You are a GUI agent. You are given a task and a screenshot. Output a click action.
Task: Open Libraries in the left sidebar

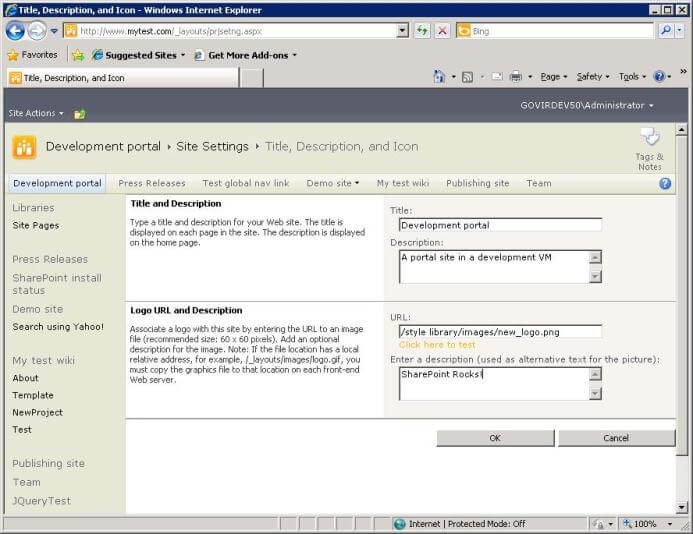point(33,207)
